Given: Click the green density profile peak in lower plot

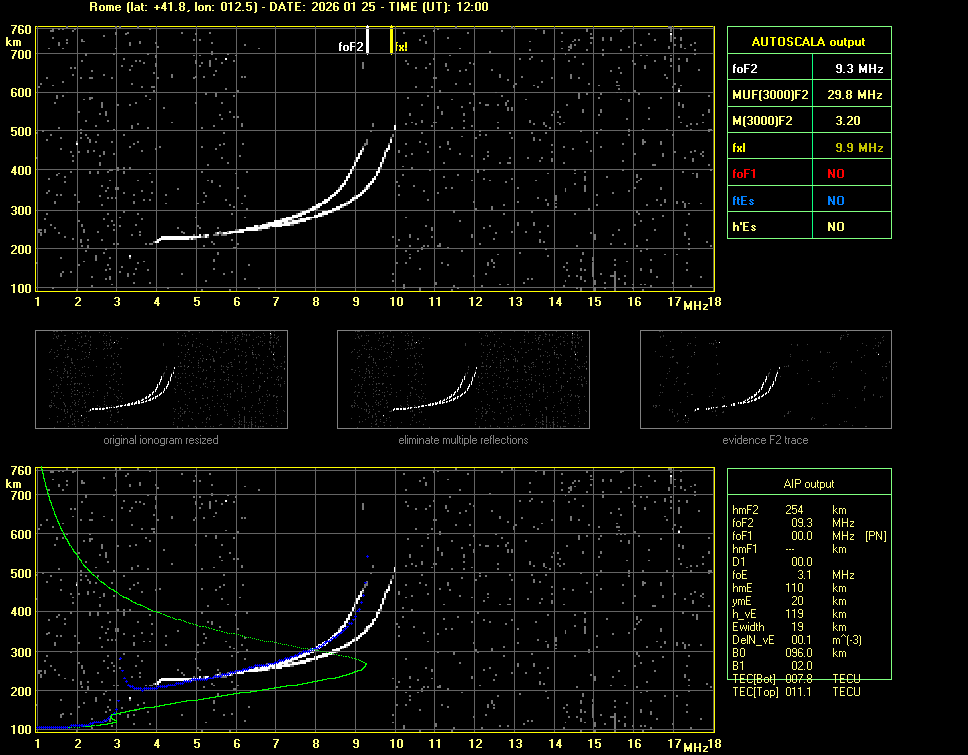Looking at the screenshot, I should pyautogui.click(x=366, y=664).
